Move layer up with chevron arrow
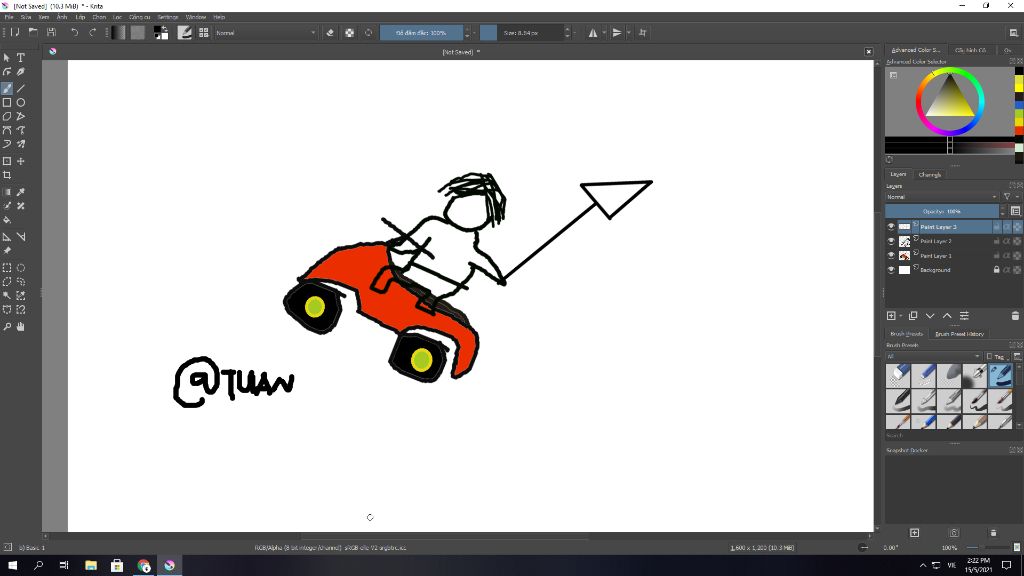 click(x=947, y=316)
